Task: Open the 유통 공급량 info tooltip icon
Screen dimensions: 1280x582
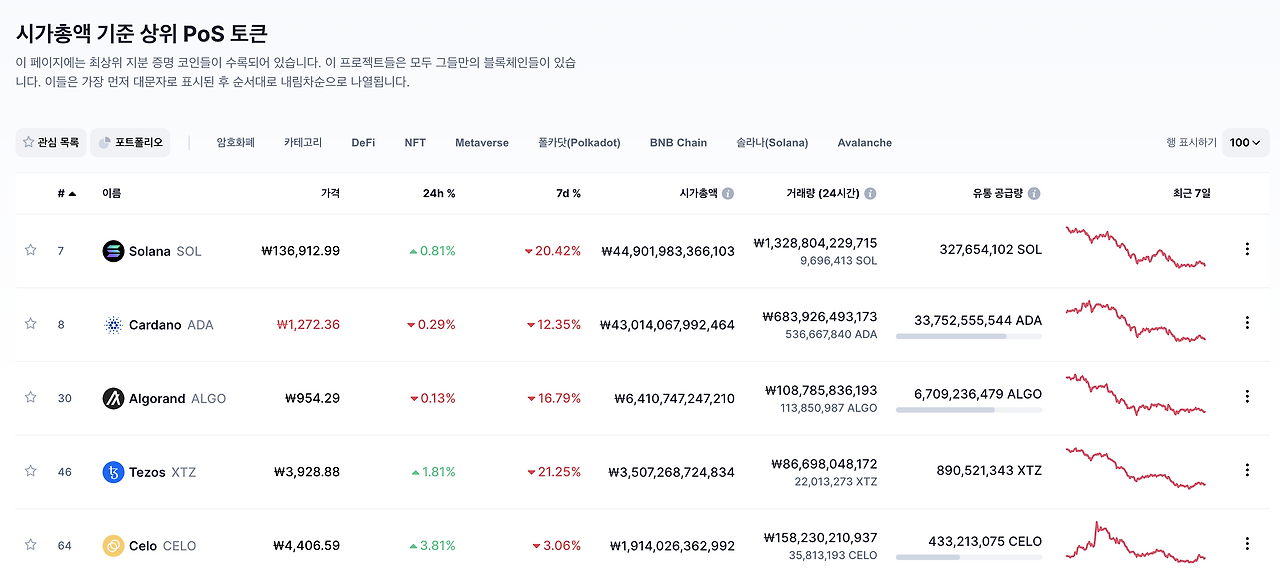Action: [x=1034, y=193]
